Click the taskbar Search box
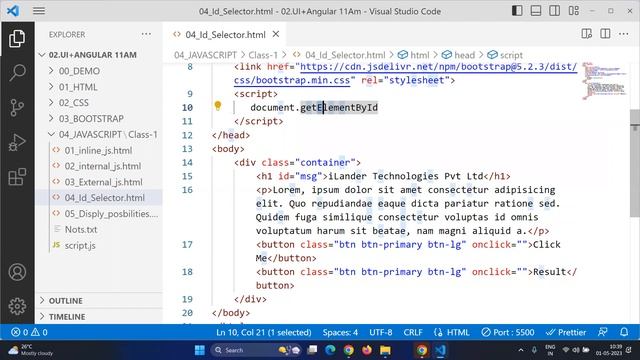The image size is (640, 360). coord(257,350)
